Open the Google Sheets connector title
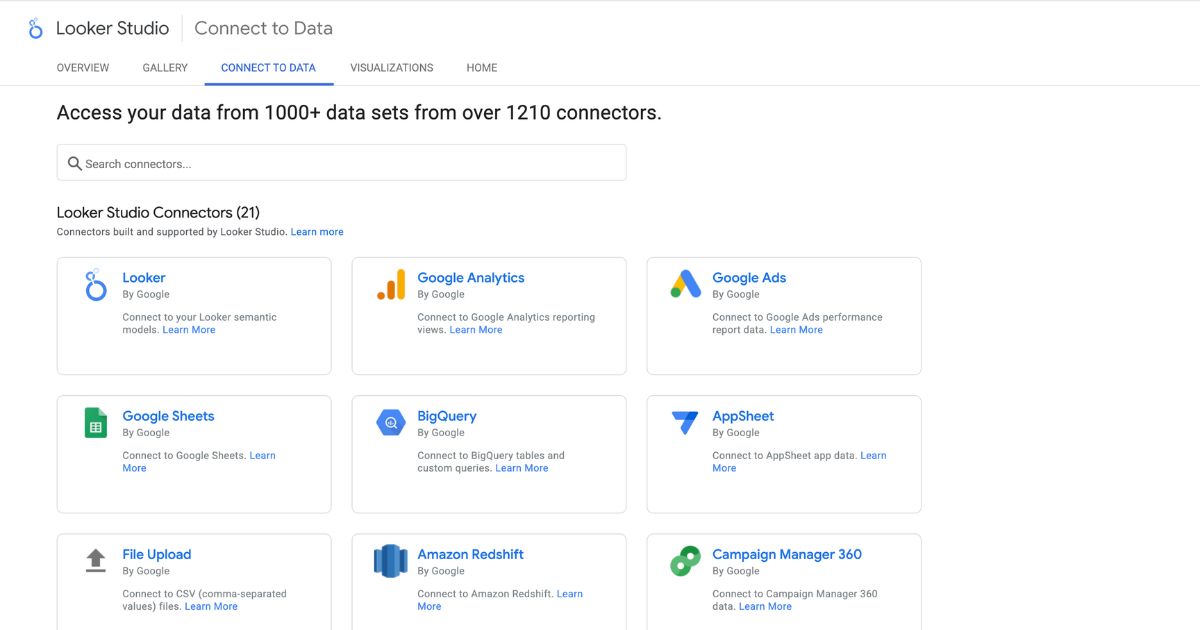1200x630 pixels. point(168,416)
